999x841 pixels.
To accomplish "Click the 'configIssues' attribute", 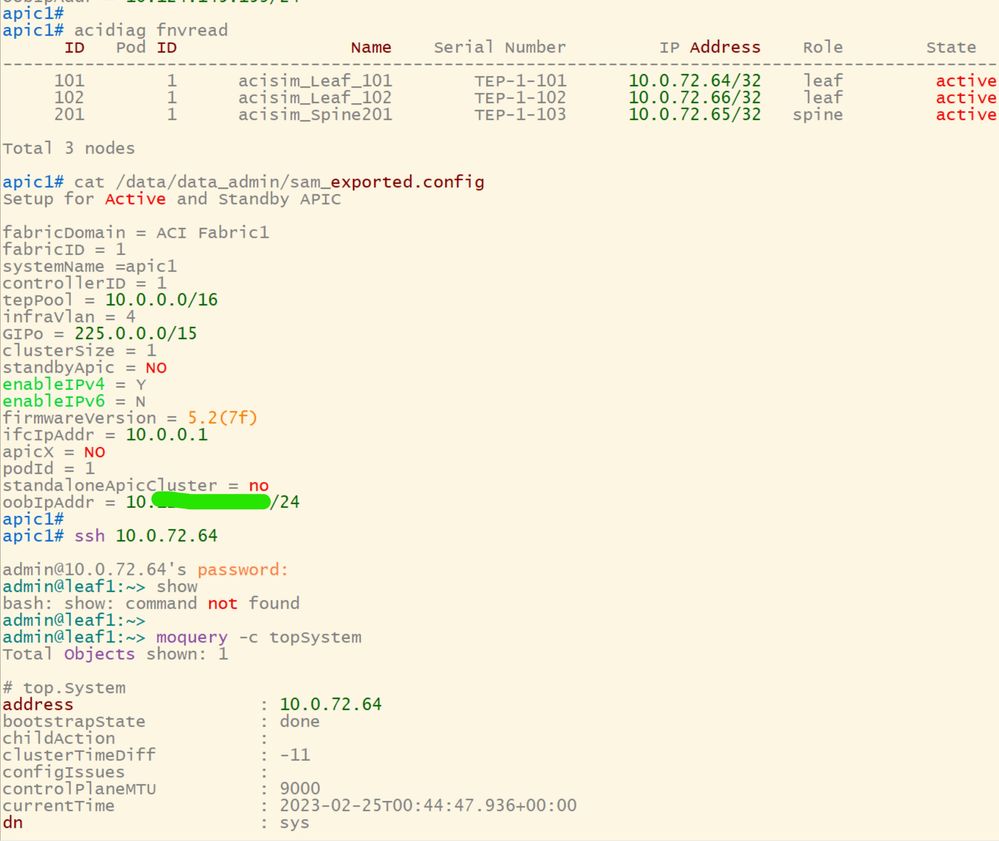I will [64, 772].
